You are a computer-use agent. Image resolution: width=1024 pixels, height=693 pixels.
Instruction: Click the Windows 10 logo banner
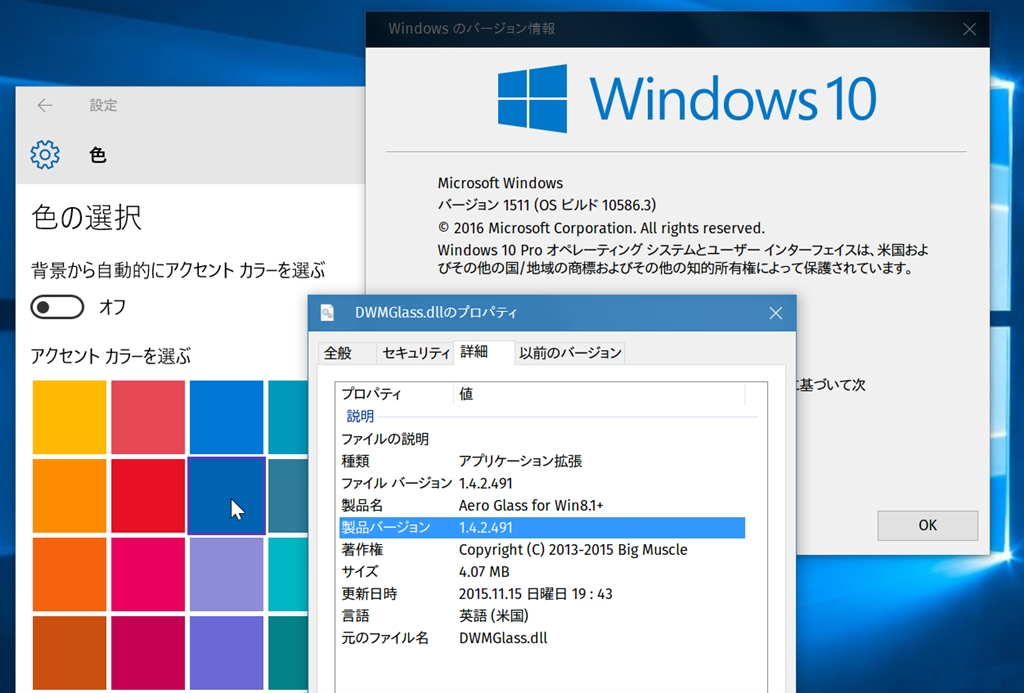687,99
